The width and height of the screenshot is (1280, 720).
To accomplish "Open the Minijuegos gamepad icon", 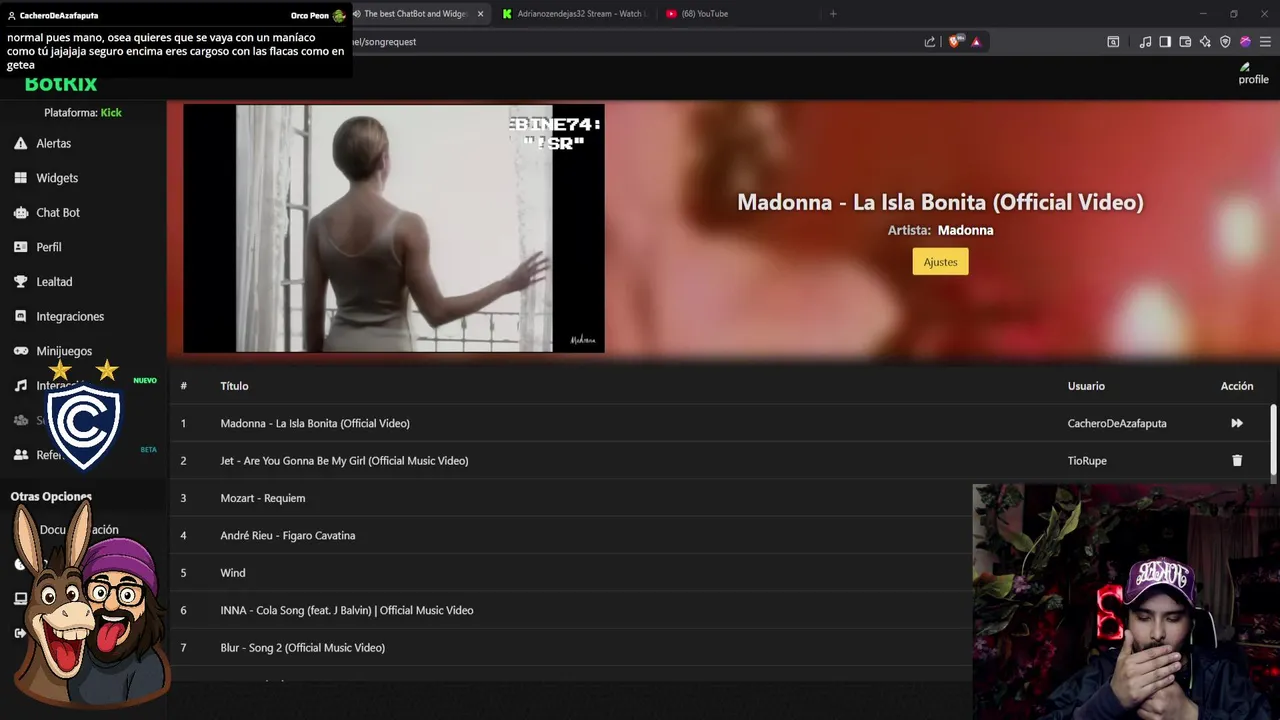I will (x=20, y=351).
